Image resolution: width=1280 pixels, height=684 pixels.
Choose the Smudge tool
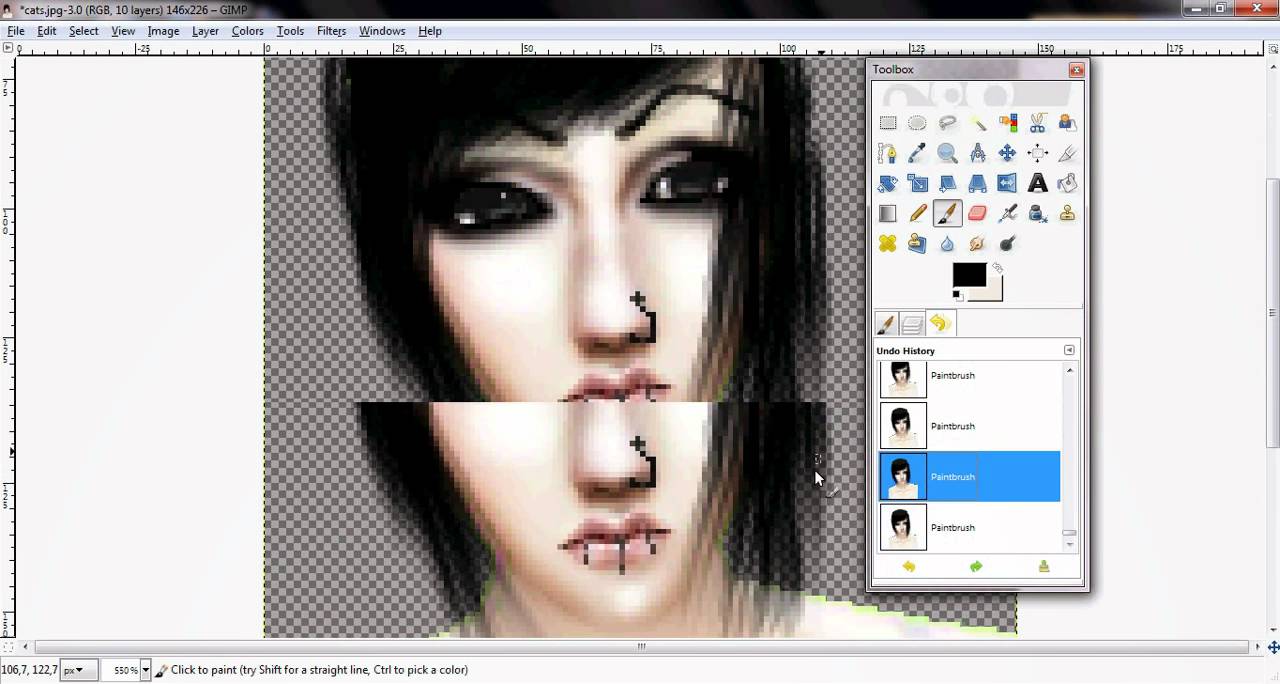pyautogui.click(x=977, y=243)
